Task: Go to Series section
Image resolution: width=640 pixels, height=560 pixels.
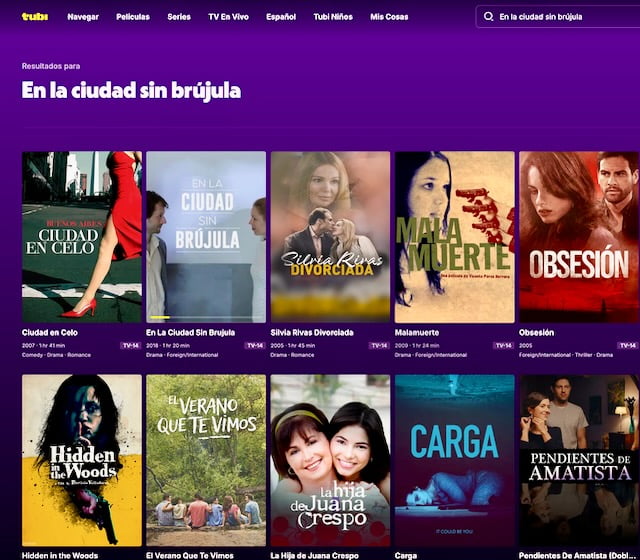Action: (179, 17)
